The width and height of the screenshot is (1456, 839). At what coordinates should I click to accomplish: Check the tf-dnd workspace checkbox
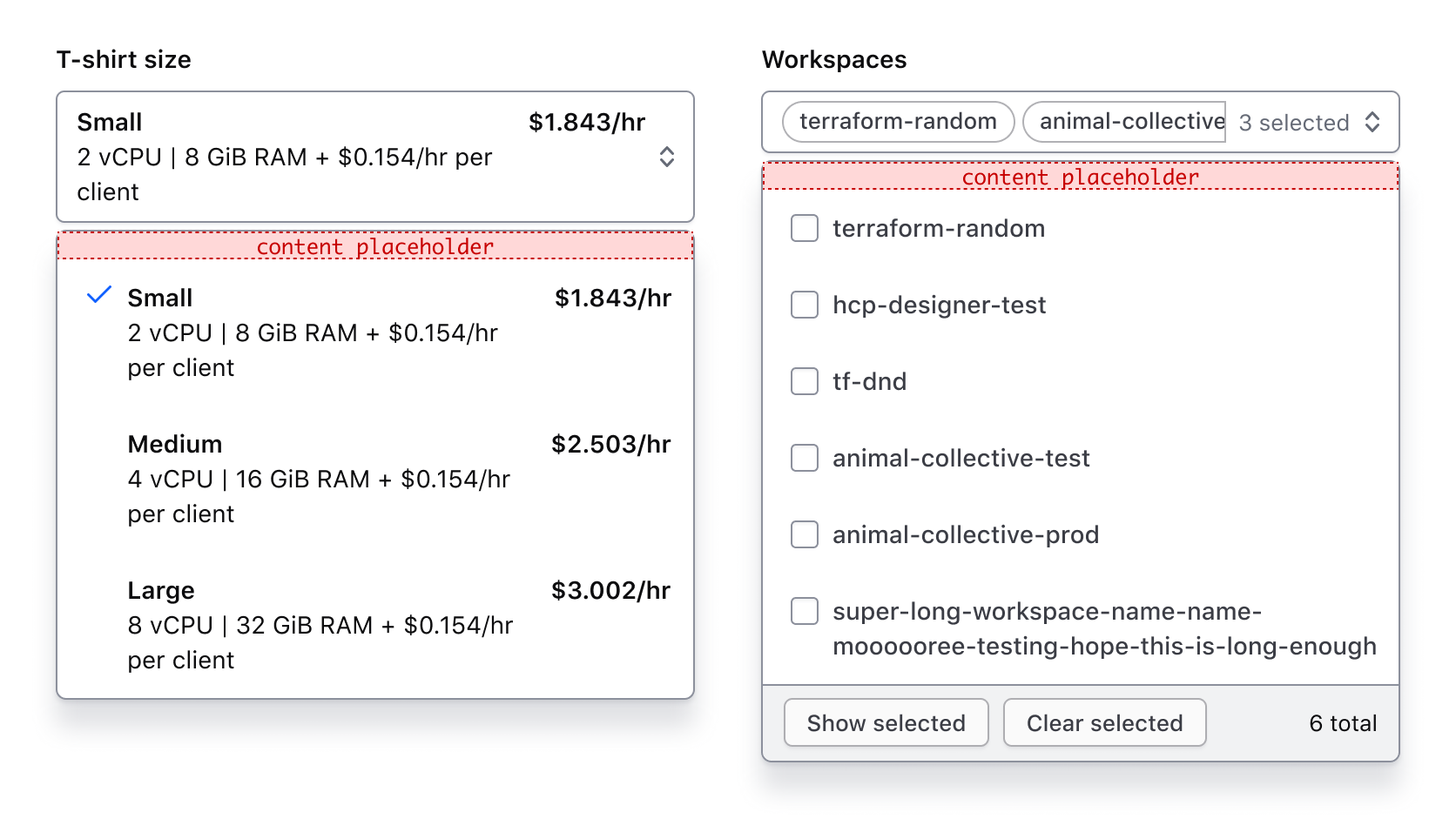[804, 381]
